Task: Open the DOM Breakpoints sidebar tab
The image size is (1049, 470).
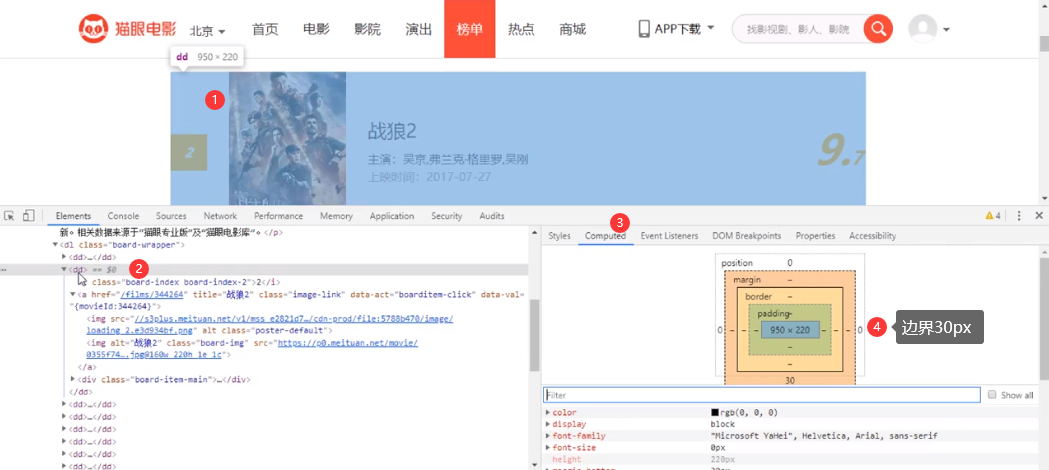Action: coord(747,236)
